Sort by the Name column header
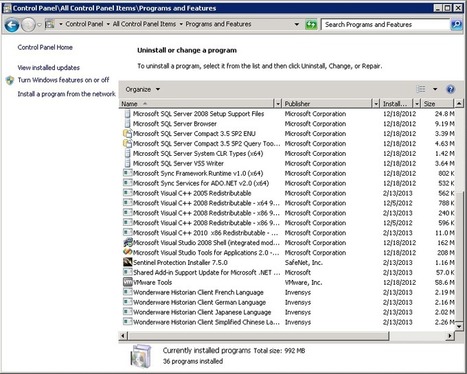 (197, 104)
